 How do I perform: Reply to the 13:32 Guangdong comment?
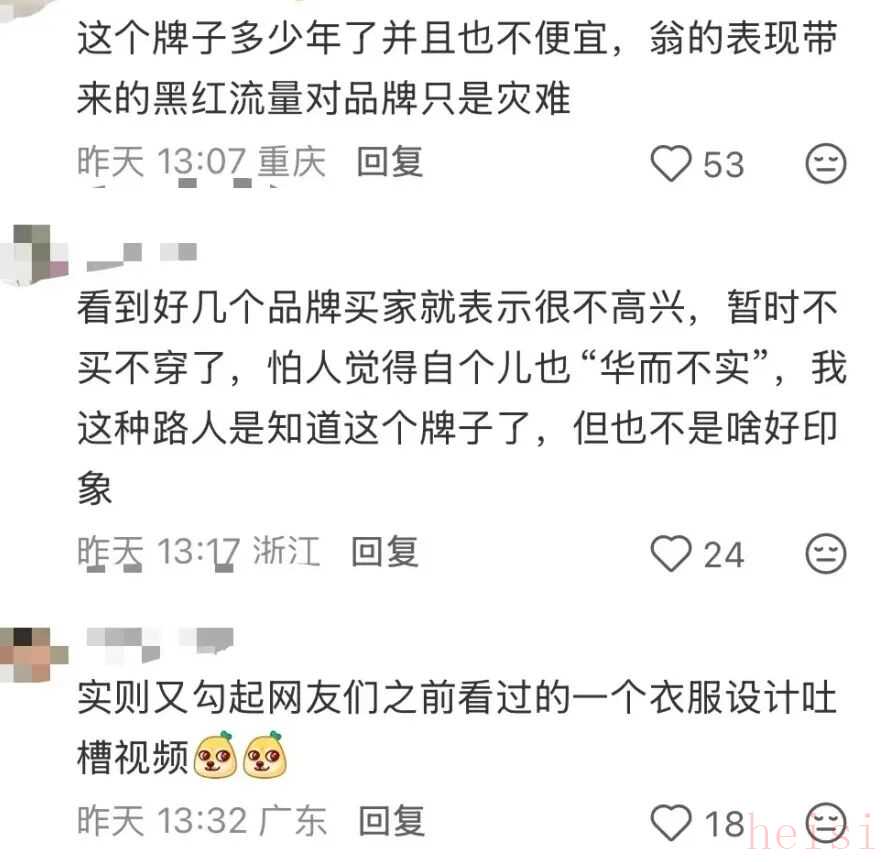(x=392, y=820)
